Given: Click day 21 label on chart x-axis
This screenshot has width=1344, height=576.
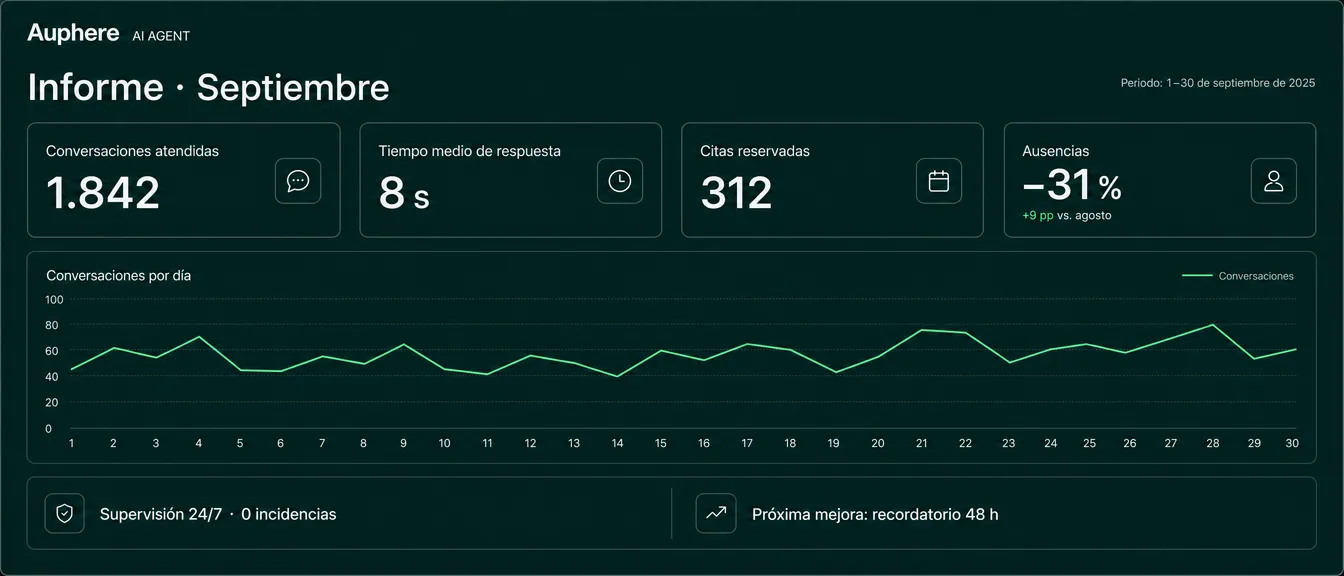Looking at the screenshot, I should (921, 443).
